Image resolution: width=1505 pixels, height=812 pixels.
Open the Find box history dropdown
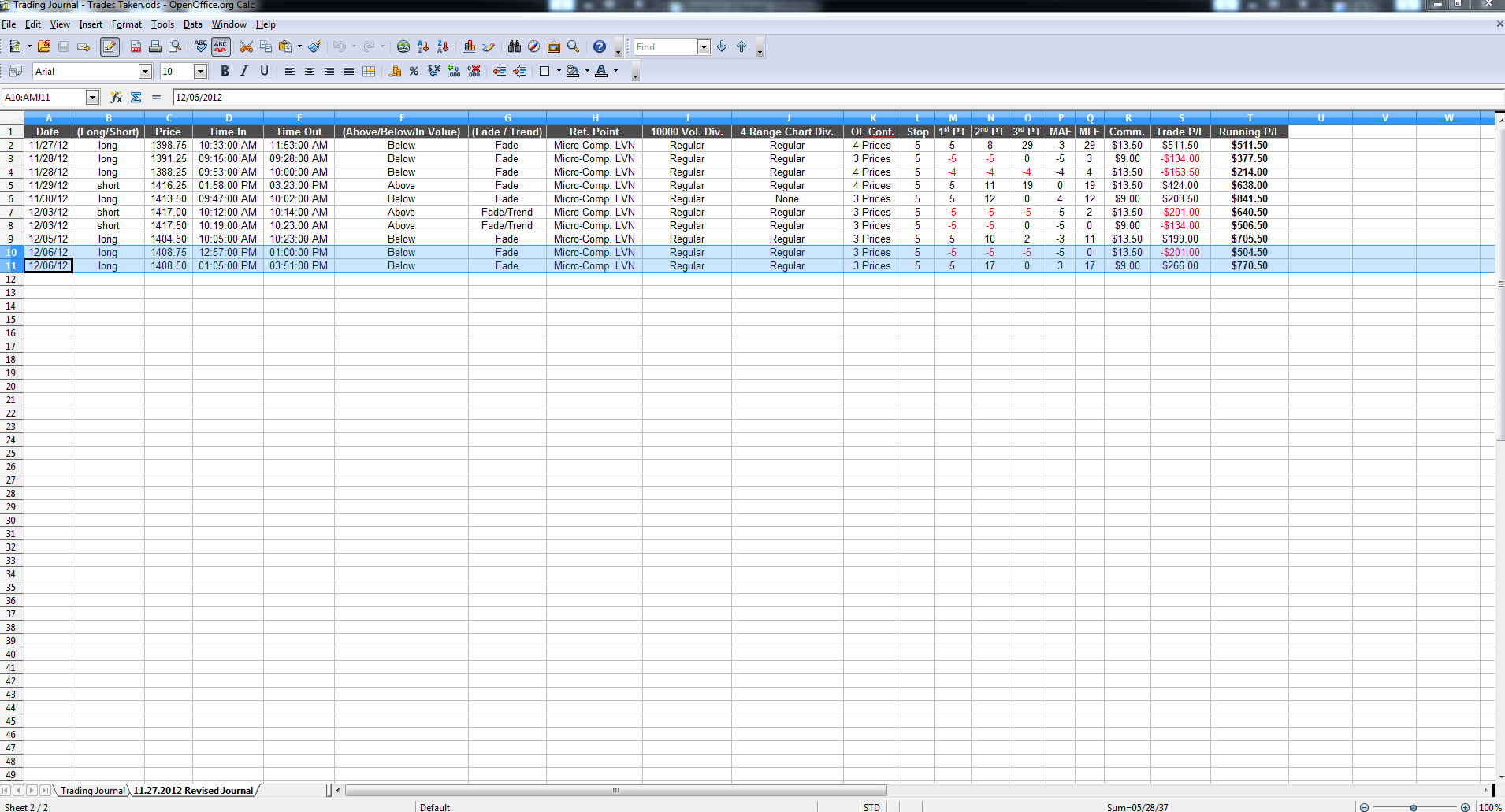(704, 47)
